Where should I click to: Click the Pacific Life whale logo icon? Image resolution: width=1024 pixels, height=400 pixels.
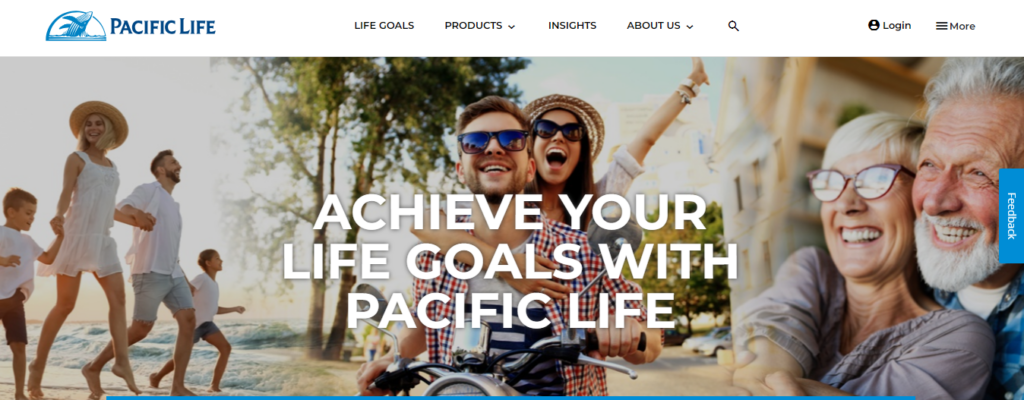[76, 26]
